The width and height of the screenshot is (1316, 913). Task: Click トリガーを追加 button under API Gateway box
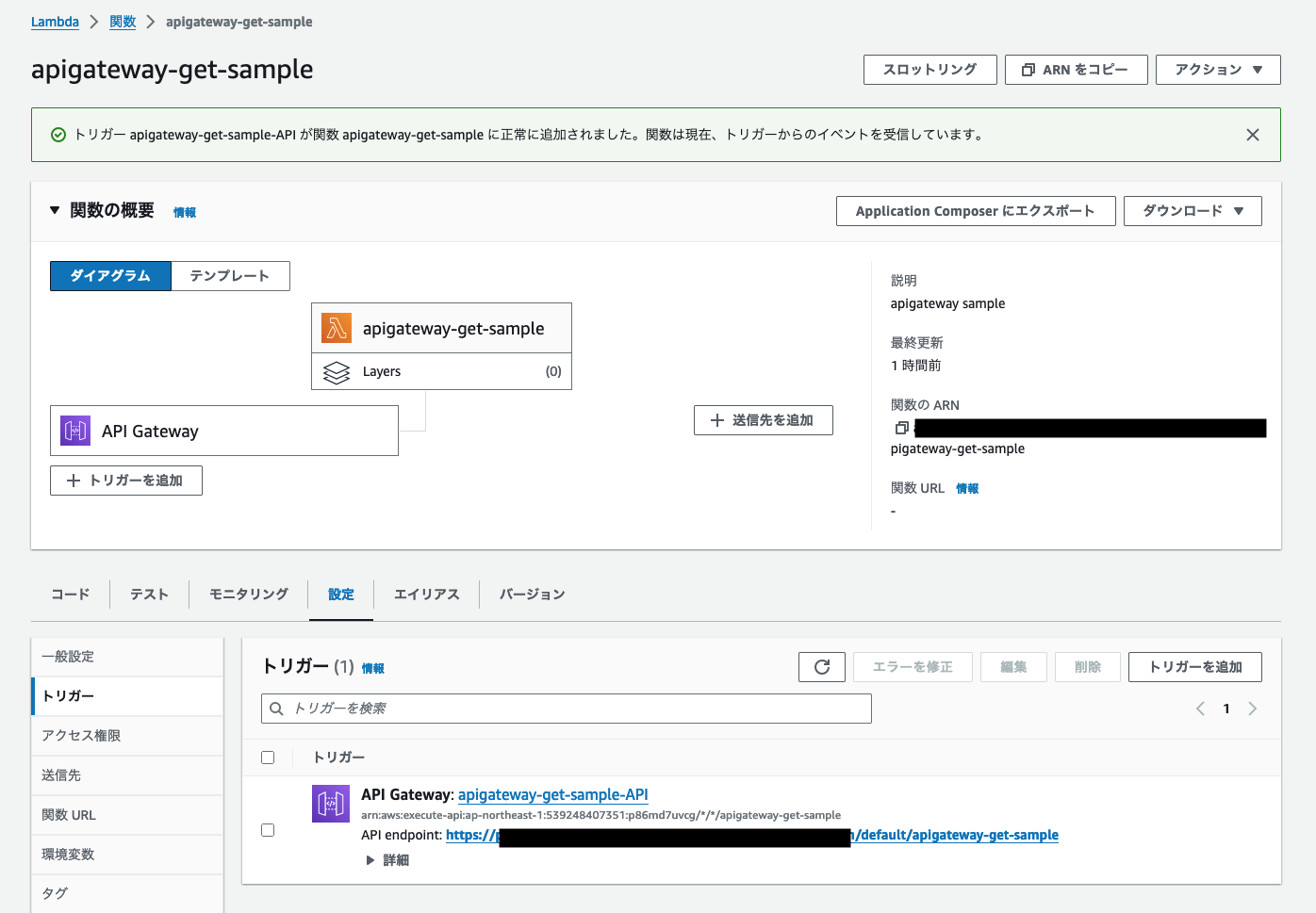[x=126, y=481]
